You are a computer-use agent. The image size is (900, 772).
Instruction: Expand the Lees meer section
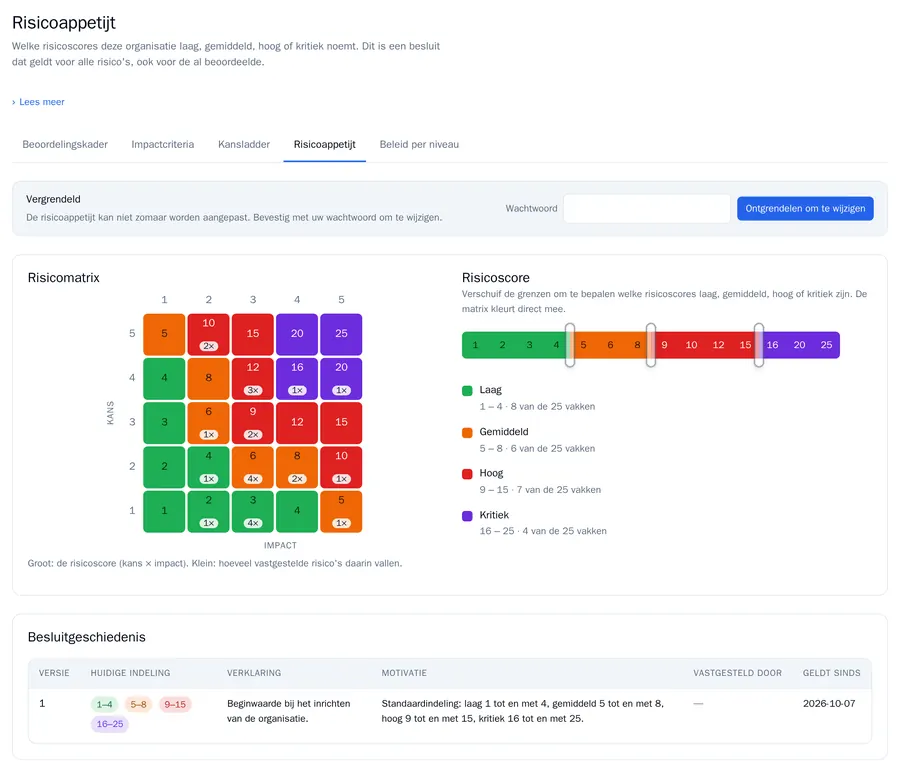(38, 102)
